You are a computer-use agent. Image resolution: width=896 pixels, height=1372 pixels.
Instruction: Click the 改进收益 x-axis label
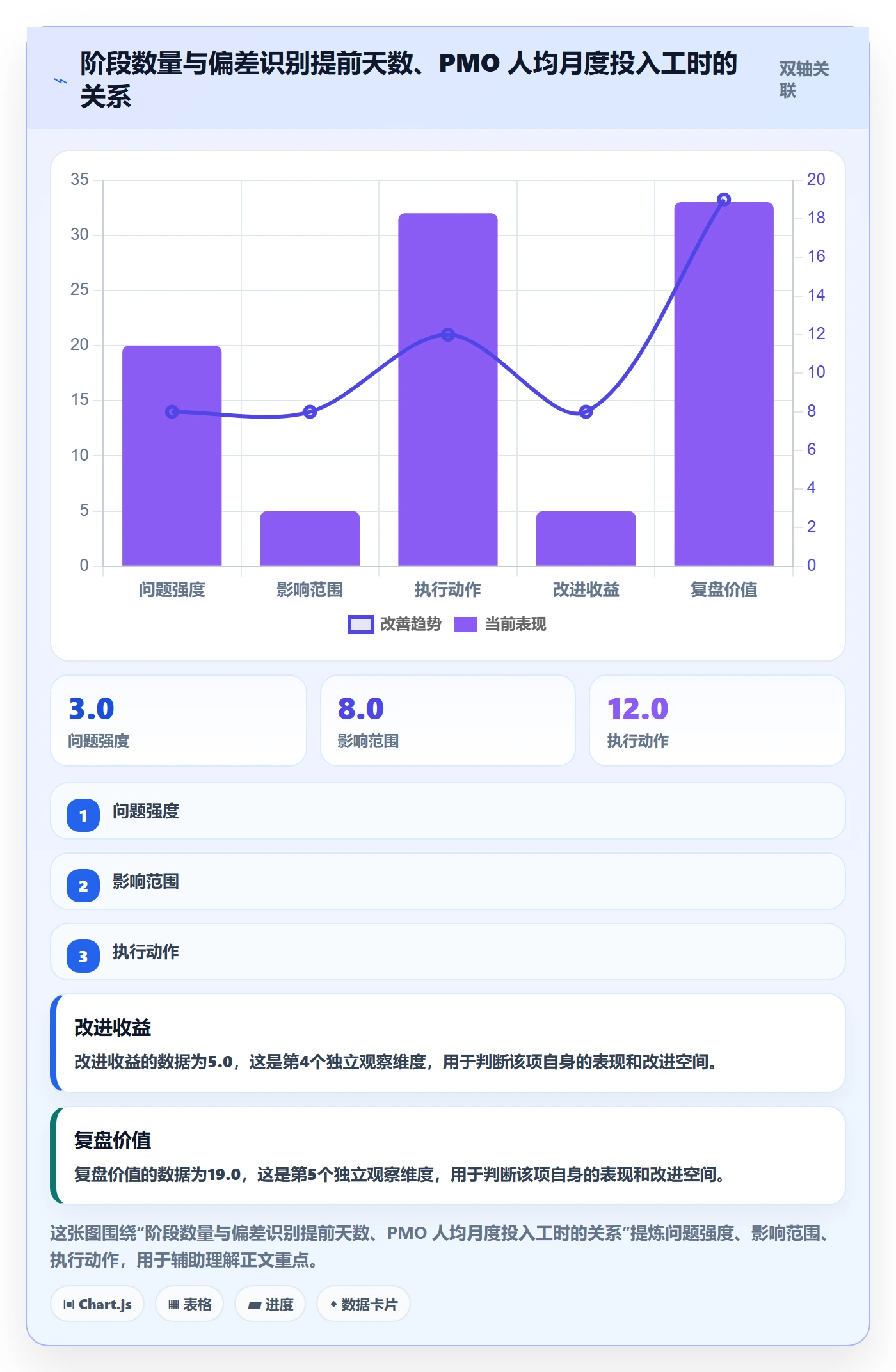pyautogui.click(x=586, y=589)
